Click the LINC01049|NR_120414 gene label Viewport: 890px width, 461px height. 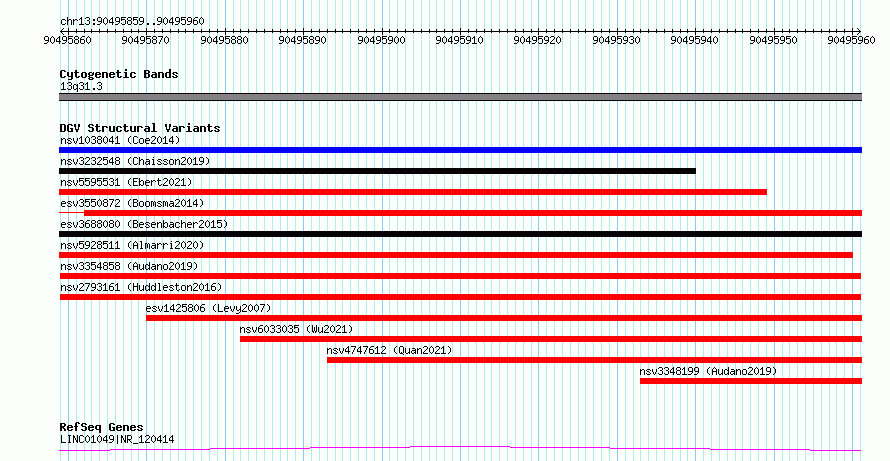tap(117, 439)
